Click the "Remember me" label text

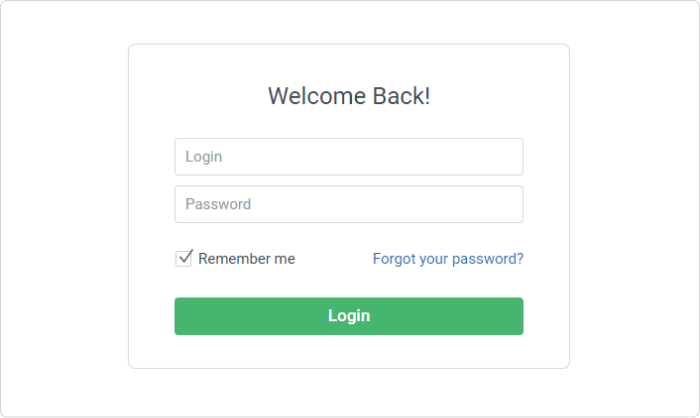click(246, 259)
